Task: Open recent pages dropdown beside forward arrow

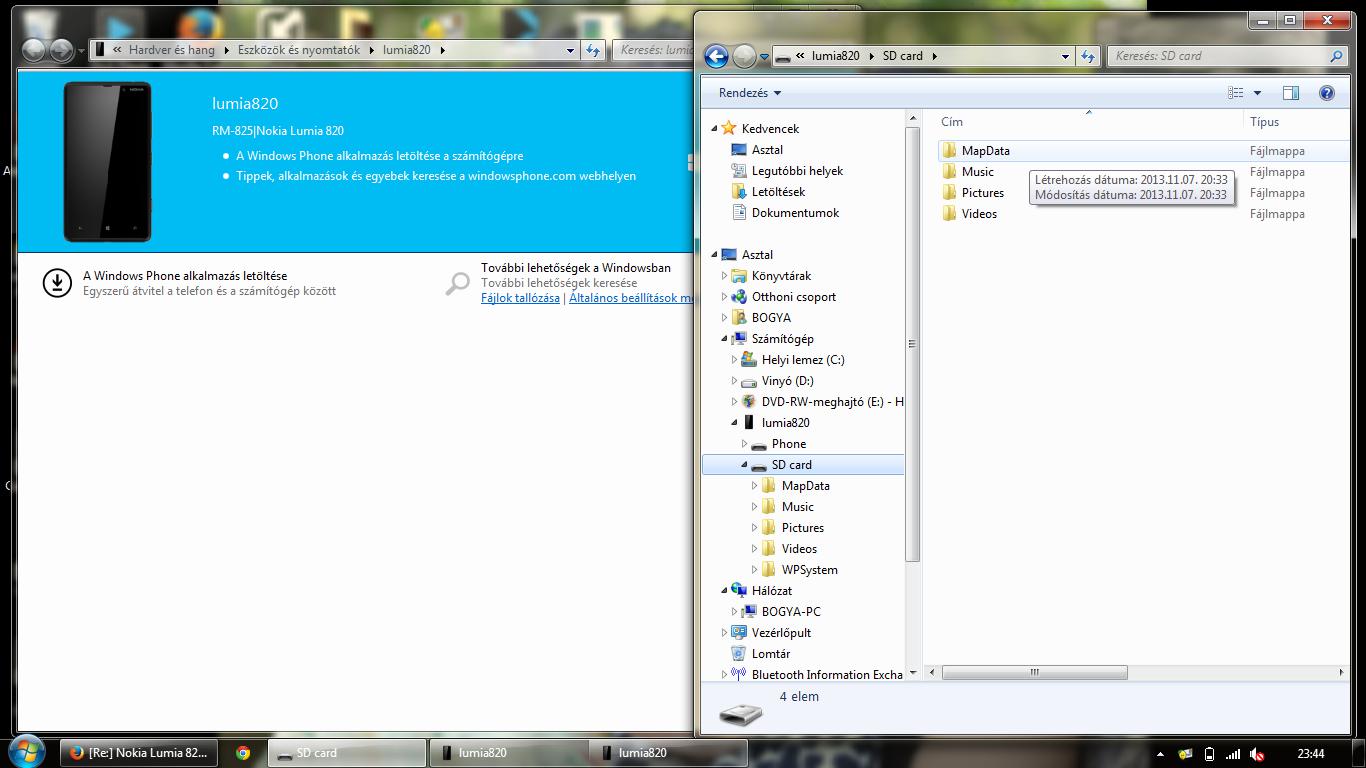Action: coord(764,57)
